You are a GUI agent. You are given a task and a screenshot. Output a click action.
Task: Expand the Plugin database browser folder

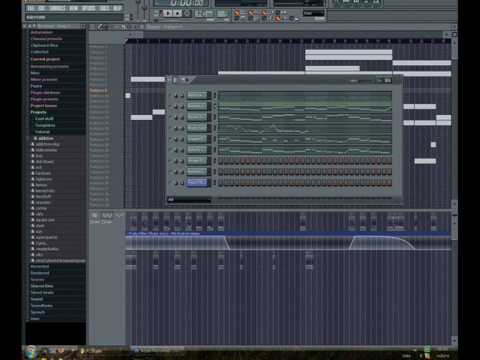[x=45, y=93]
